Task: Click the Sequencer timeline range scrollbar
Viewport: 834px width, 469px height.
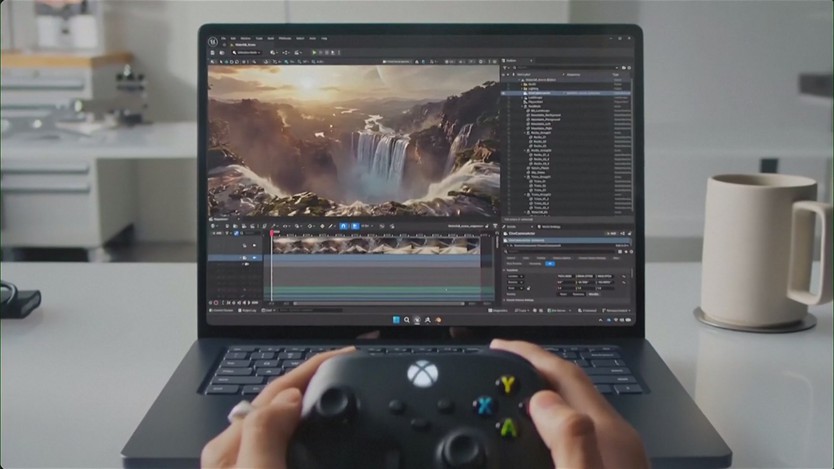Action: pos(378,304)
